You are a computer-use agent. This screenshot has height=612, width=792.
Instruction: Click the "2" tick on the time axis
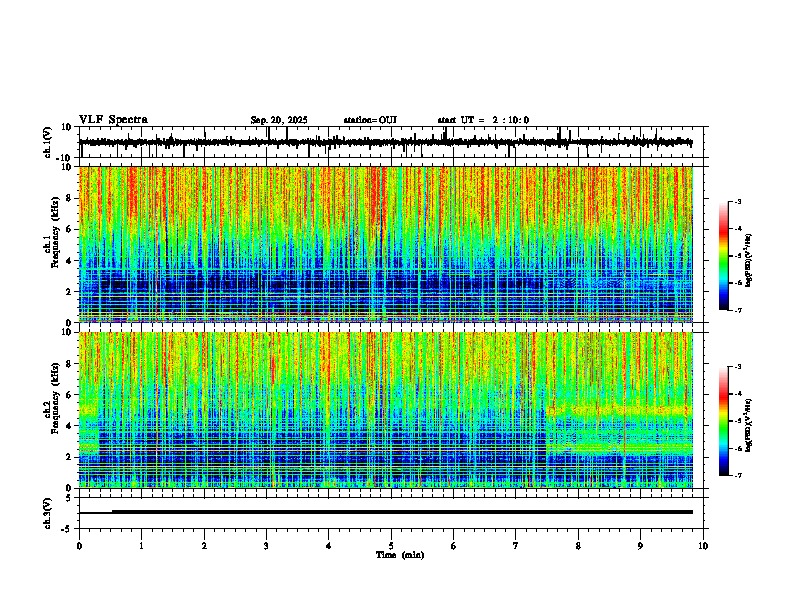204,546
